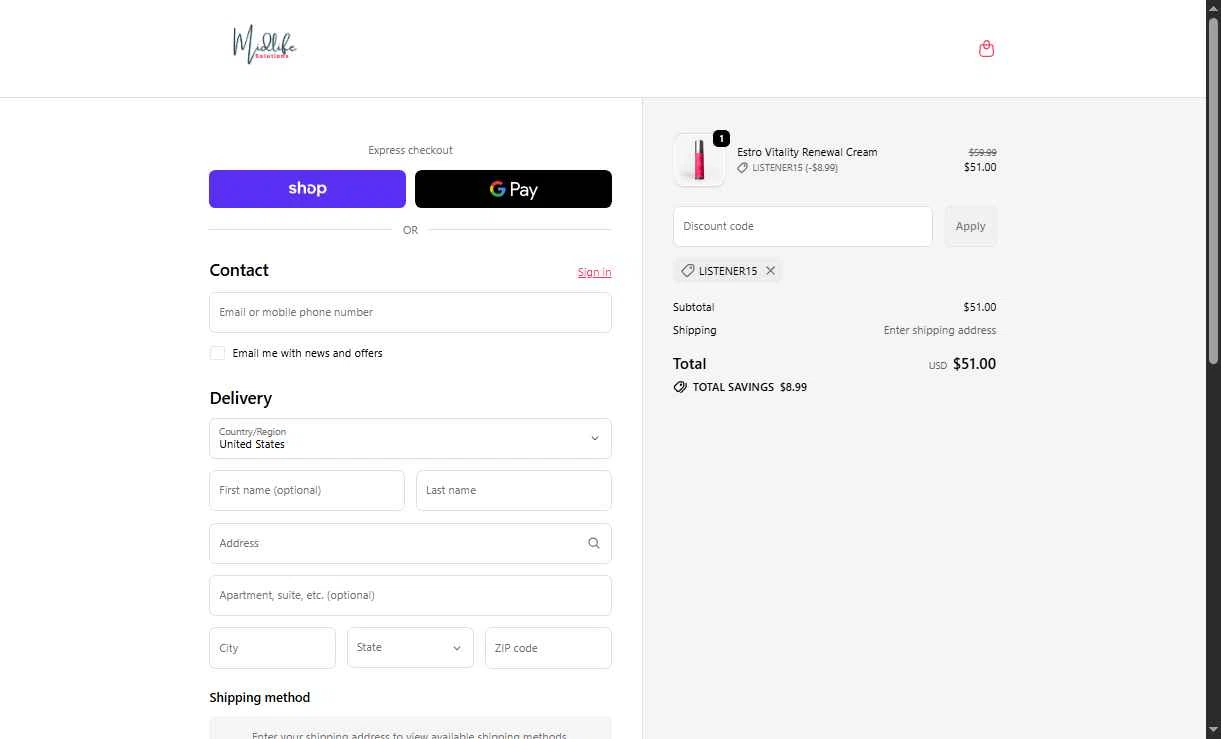Focus the City input field
The image size is (1221, 739).
coord(272,648)
